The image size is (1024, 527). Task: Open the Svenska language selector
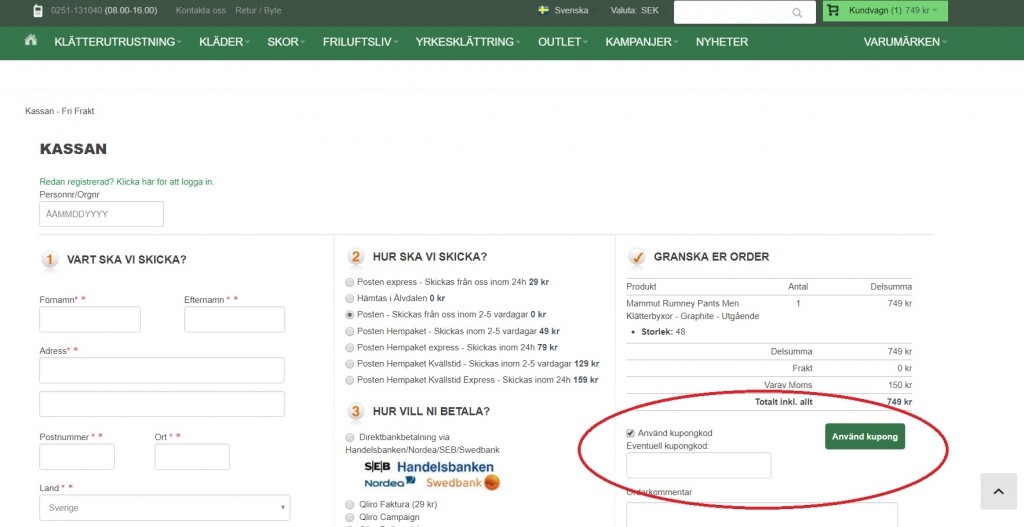563,10
